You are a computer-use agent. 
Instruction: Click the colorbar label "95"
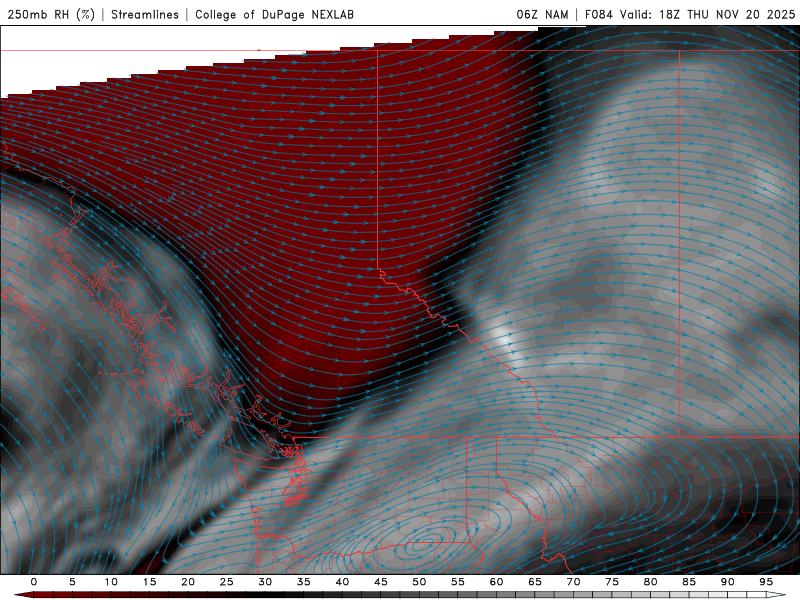tap(766, 582)
